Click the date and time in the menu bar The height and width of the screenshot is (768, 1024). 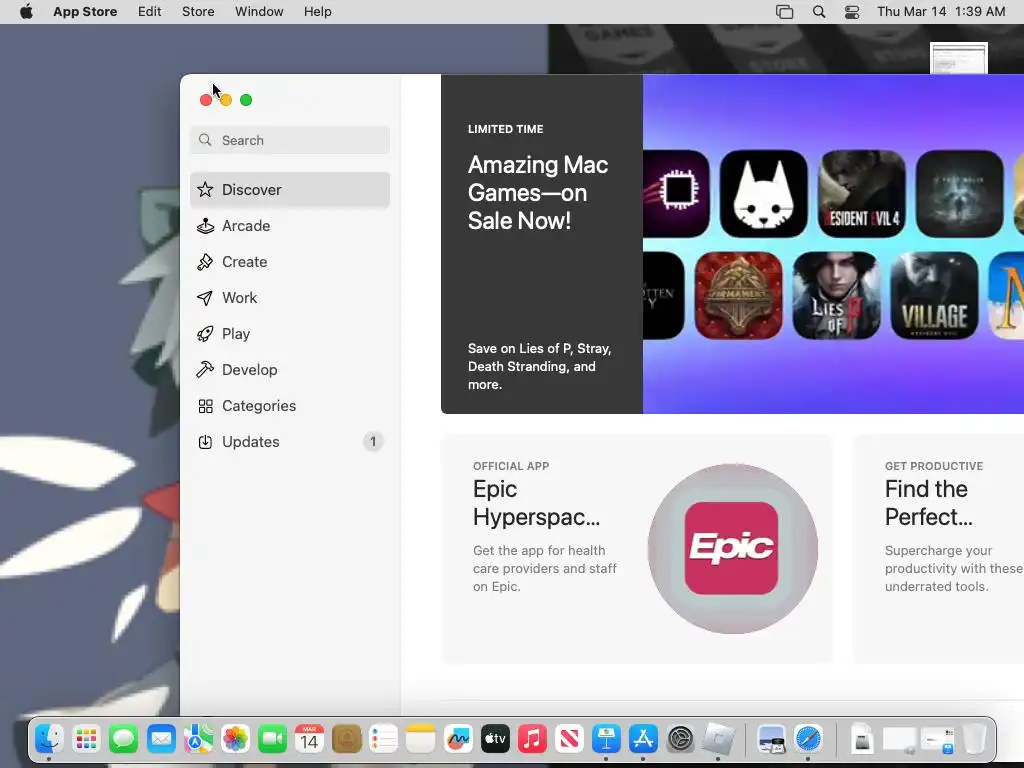(x=941, y=12)
